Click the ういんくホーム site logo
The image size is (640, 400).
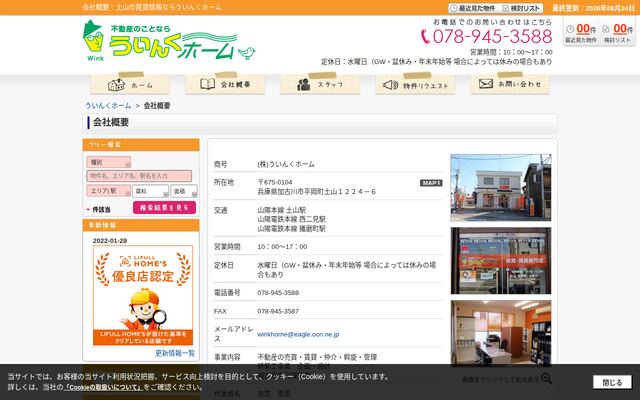[x=169, y=41]
